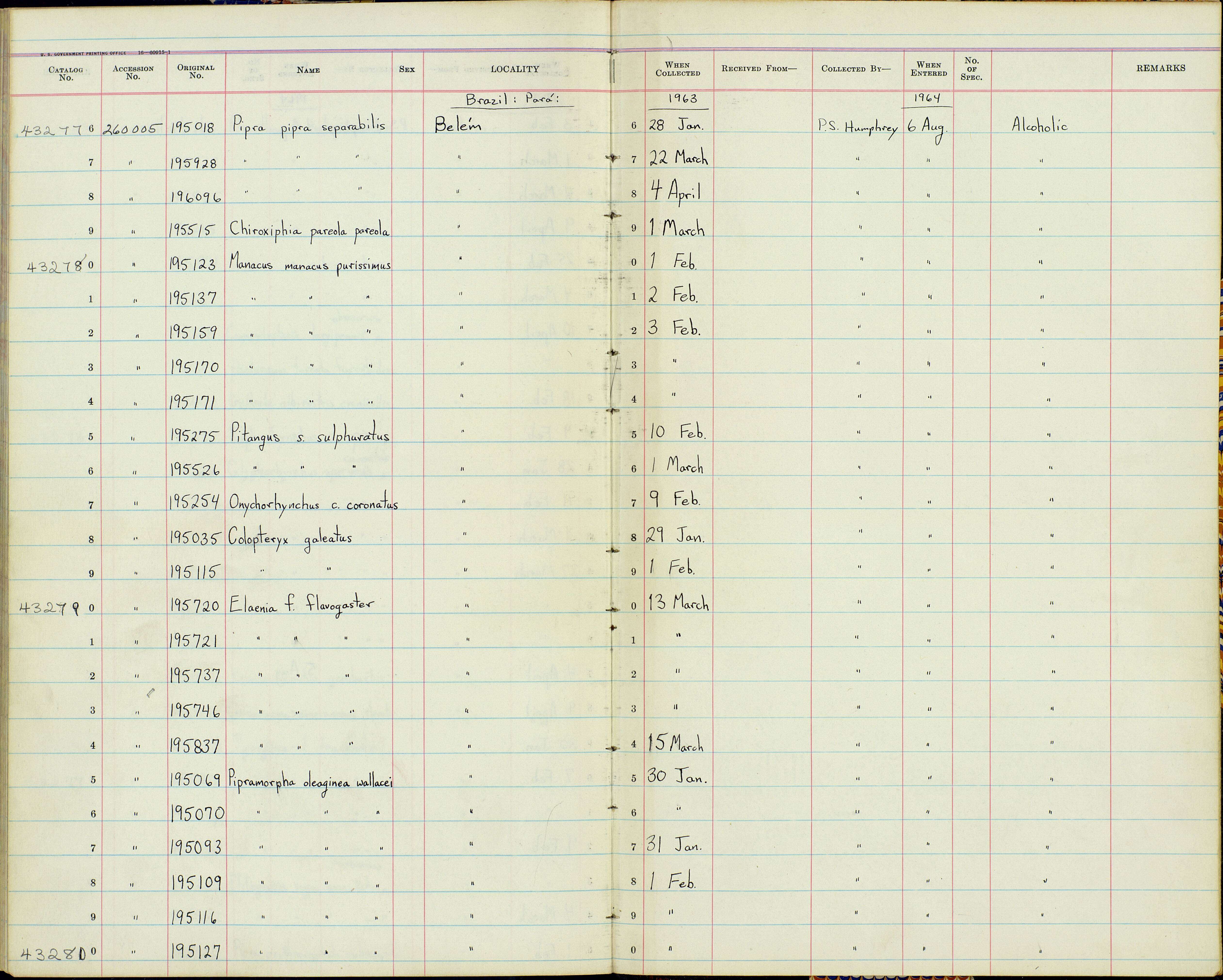Click the 'When Entered' column header
The image size is (1223, 980).
click(929, 69)
